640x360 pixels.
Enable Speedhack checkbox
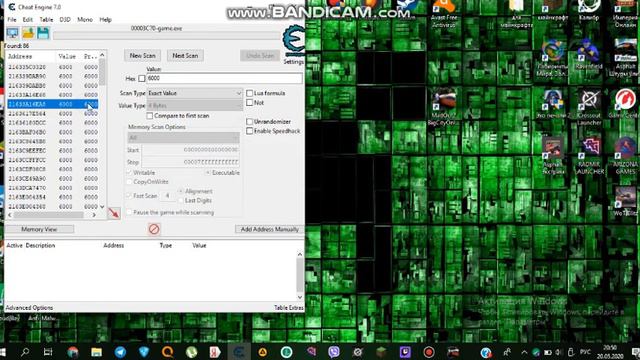tap(249, 131)
